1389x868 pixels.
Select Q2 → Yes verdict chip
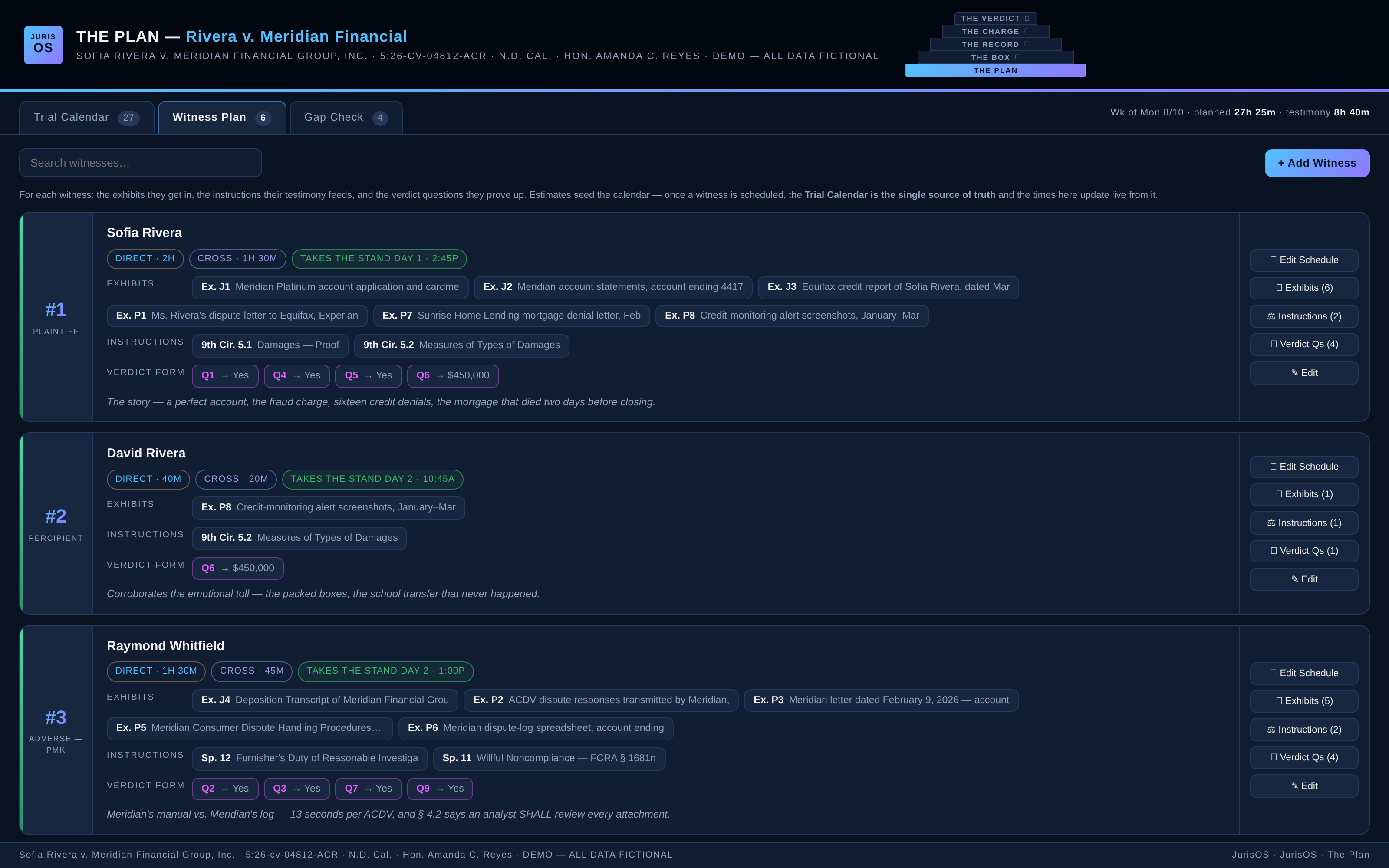click(x=225, y=789)
